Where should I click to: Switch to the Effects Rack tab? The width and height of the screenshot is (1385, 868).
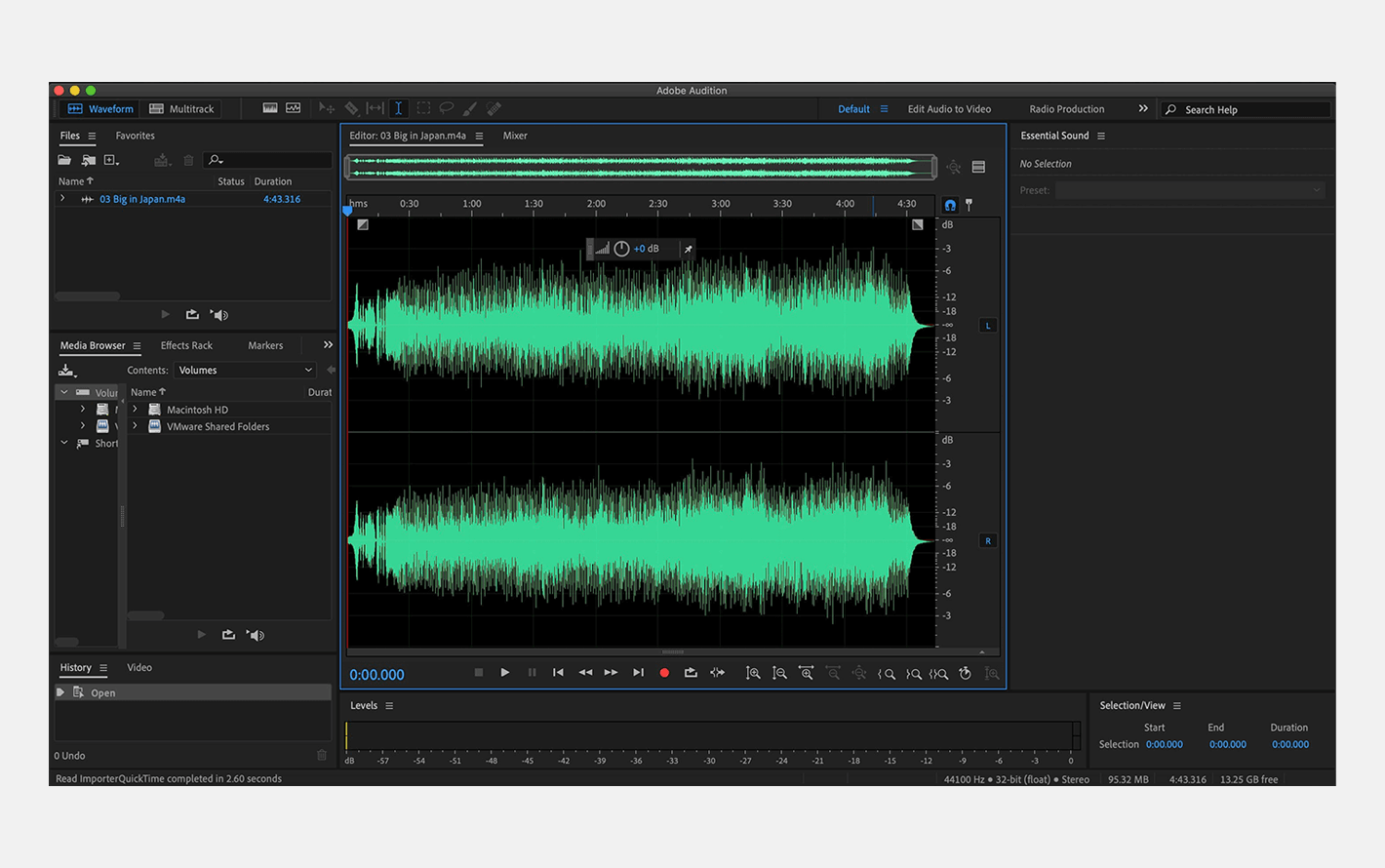[x=186, y=345]
